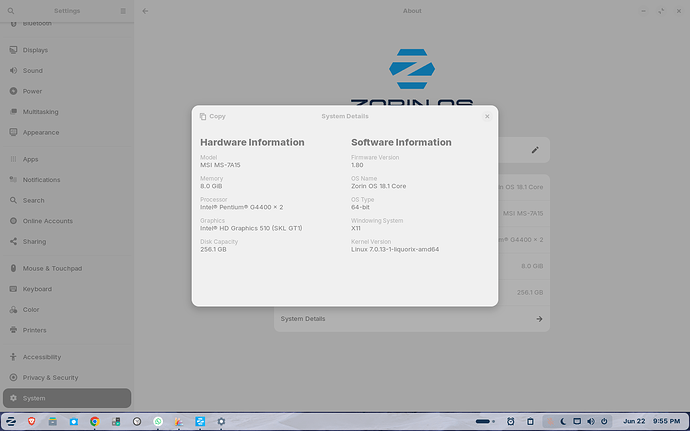Launch Brave browser from taskbar
Screen dimensions: 690x431
pyautogui.click(x=32, y=421)
